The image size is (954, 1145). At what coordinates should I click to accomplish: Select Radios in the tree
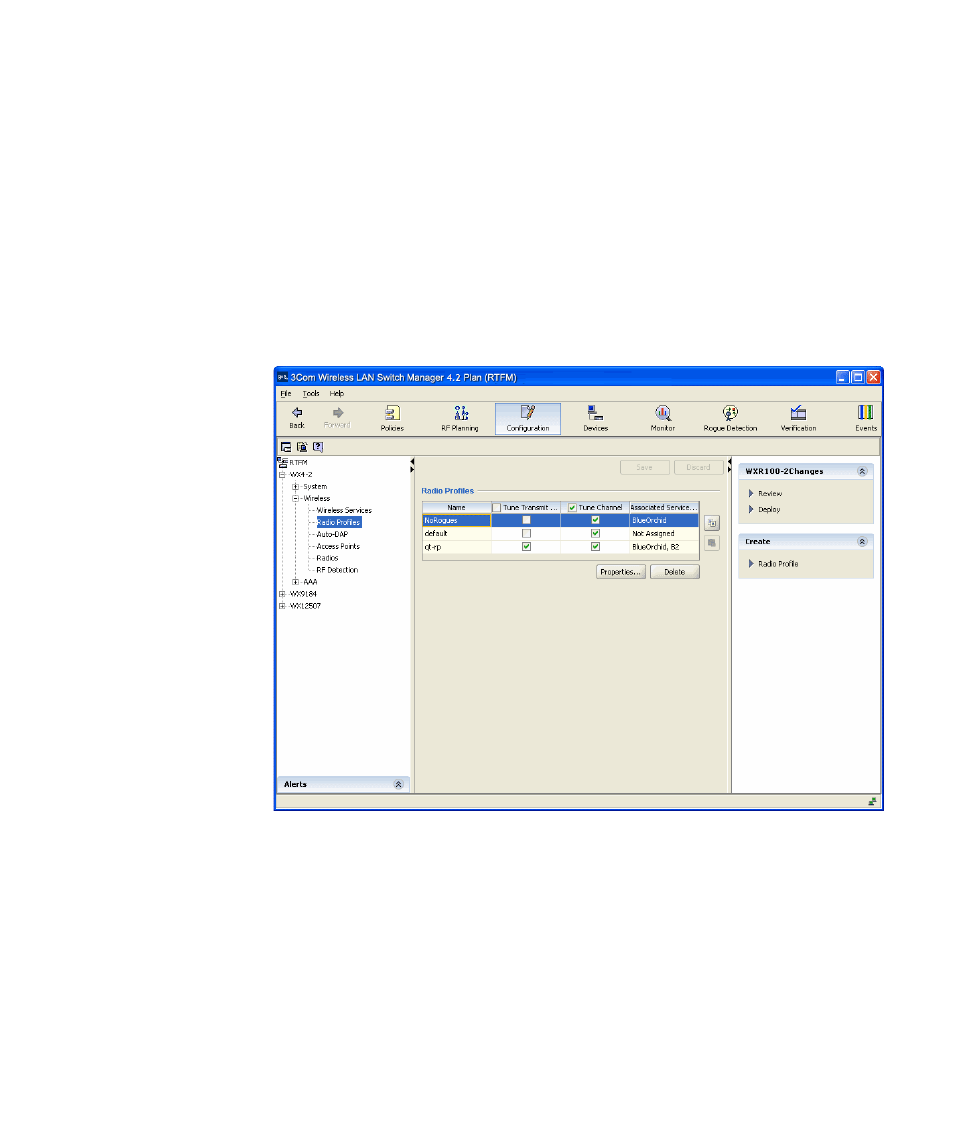(327, 558)
